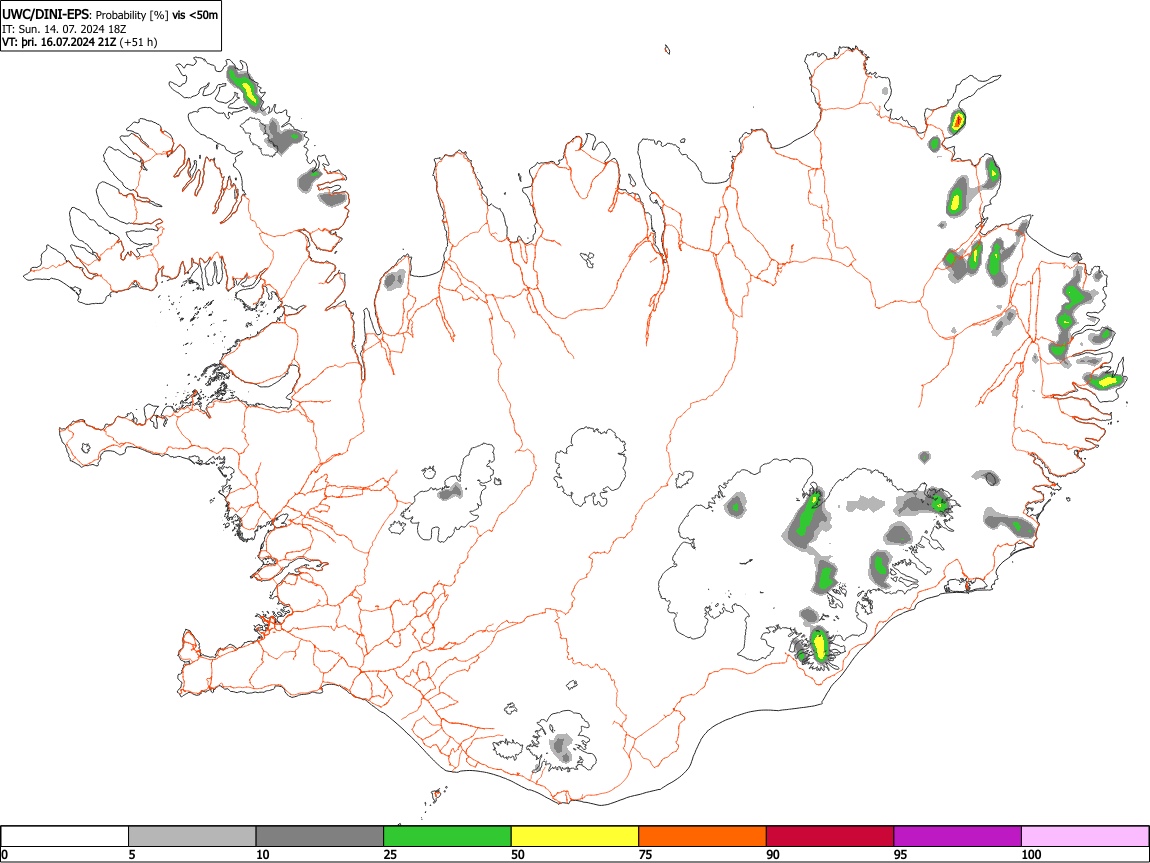
Task: Click the 'vis <50m' label
Action: (x=195, y=15)
